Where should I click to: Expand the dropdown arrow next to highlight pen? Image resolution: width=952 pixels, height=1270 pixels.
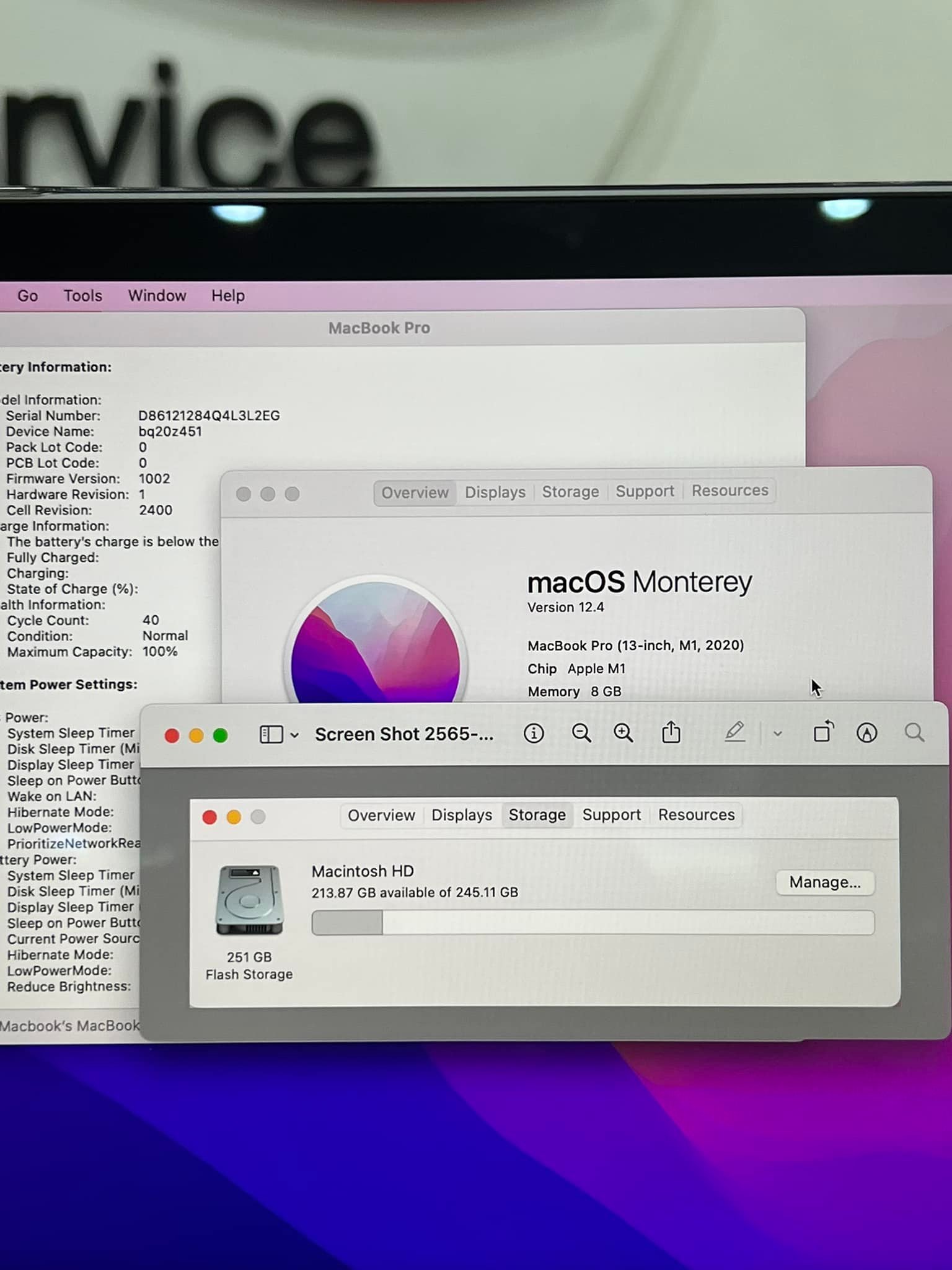(777, 734)
